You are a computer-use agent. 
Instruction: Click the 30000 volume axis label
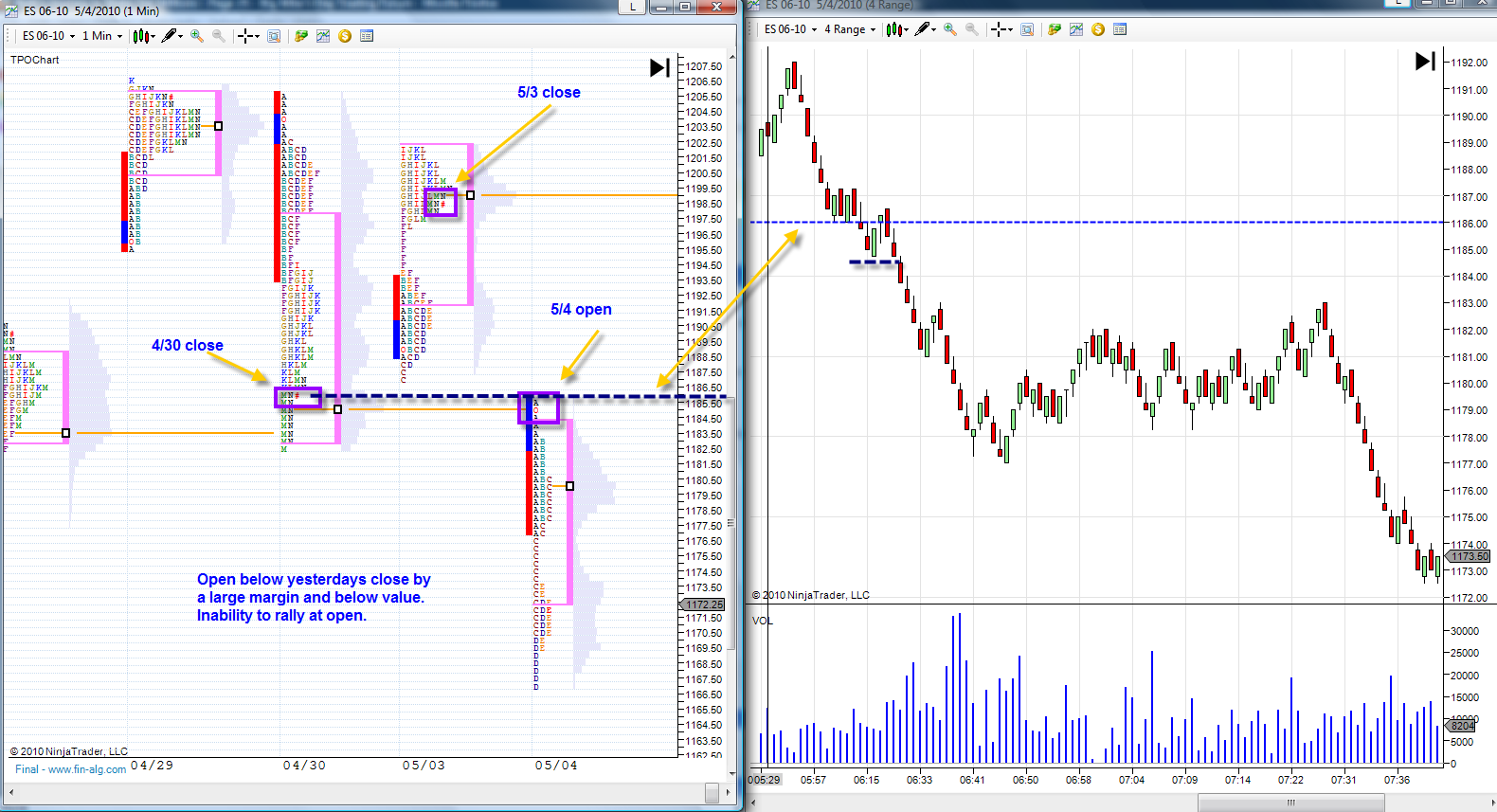coord(1465,631)
